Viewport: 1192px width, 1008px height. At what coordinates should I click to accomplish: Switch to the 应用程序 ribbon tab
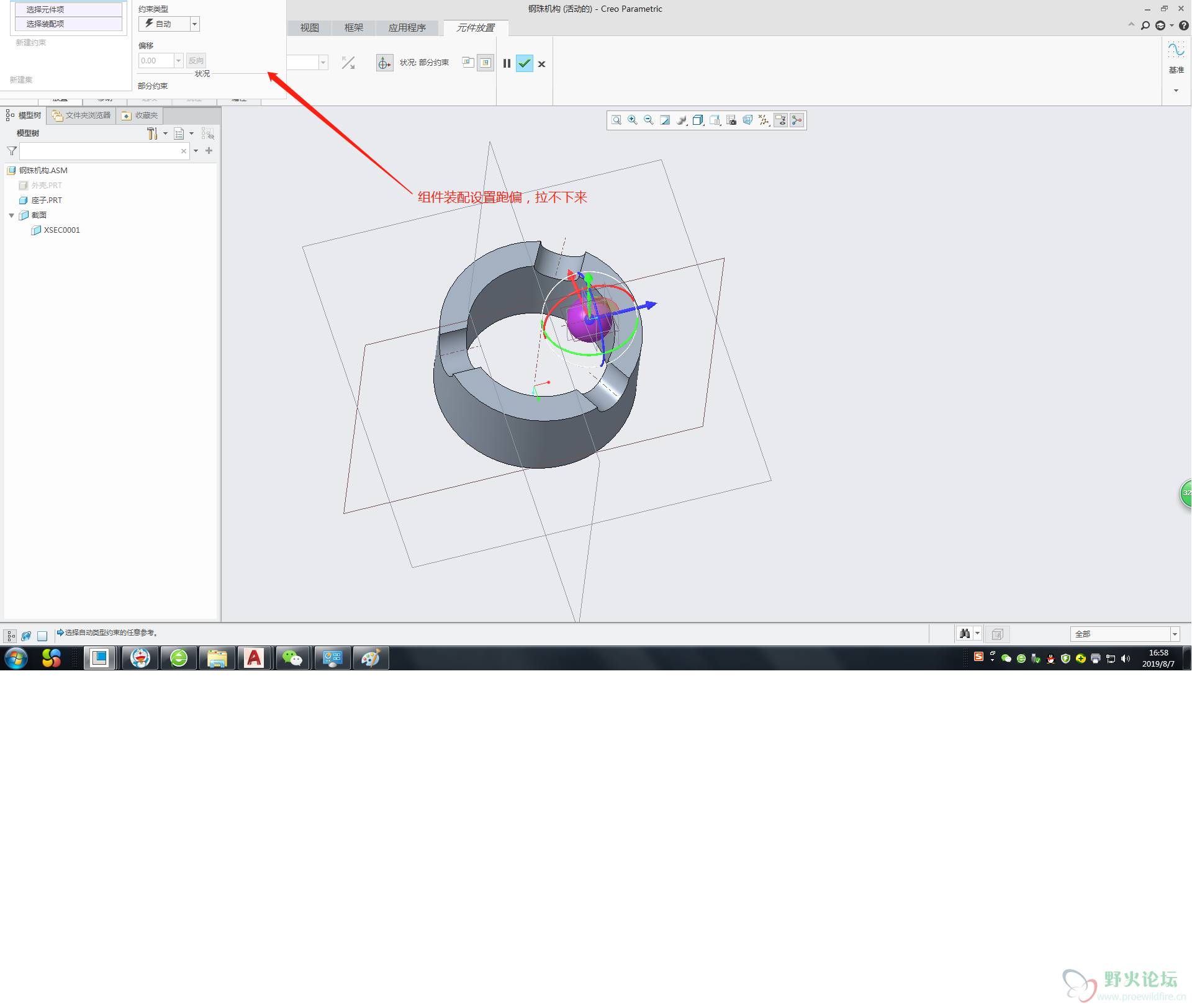[407, 28]
